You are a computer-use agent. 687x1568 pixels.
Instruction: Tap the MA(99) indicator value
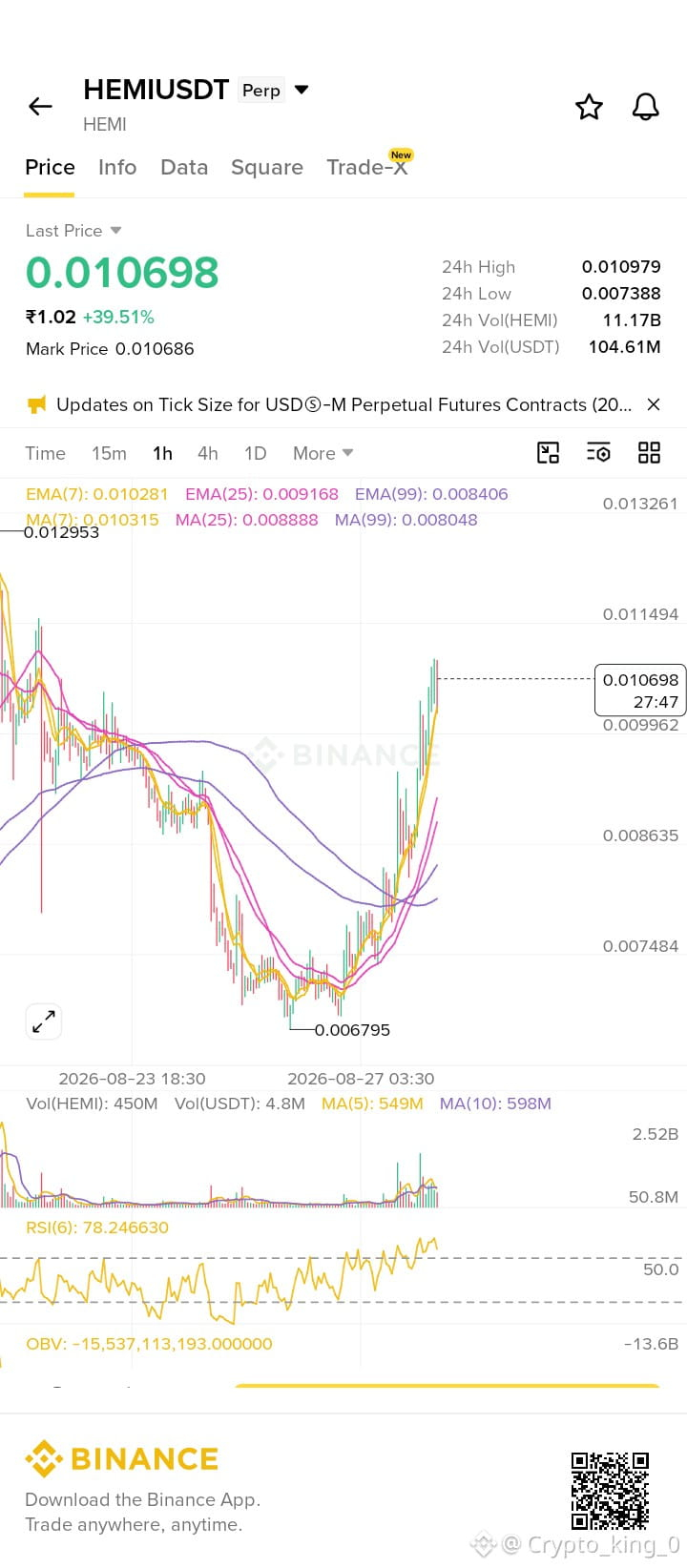coord(406,520)
